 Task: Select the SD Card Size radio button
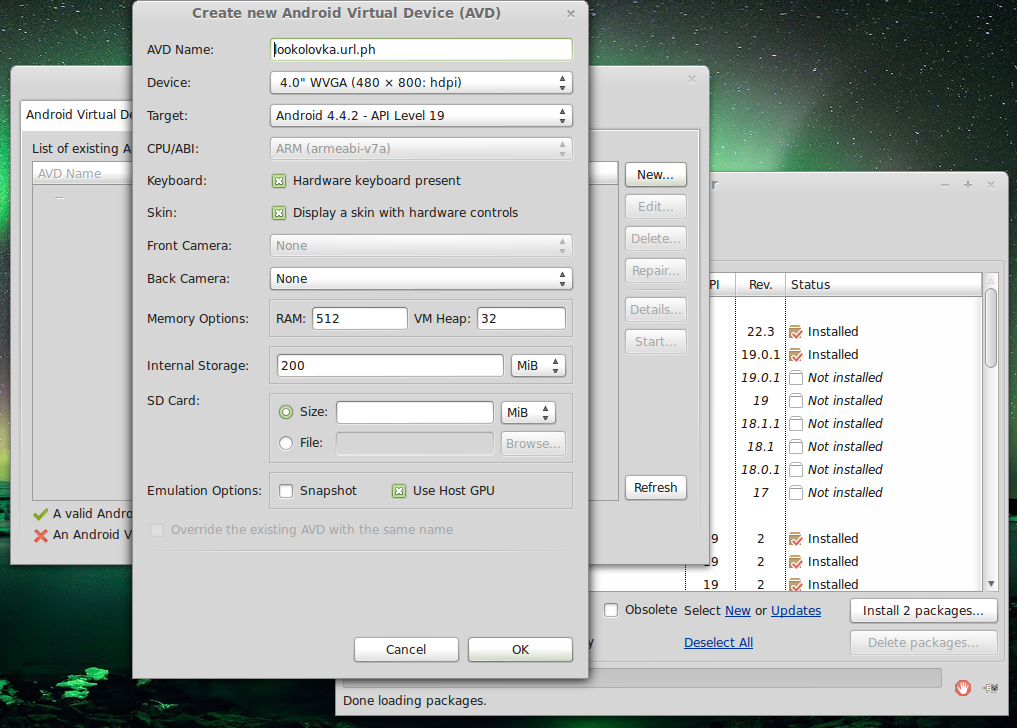click(286, 412)
